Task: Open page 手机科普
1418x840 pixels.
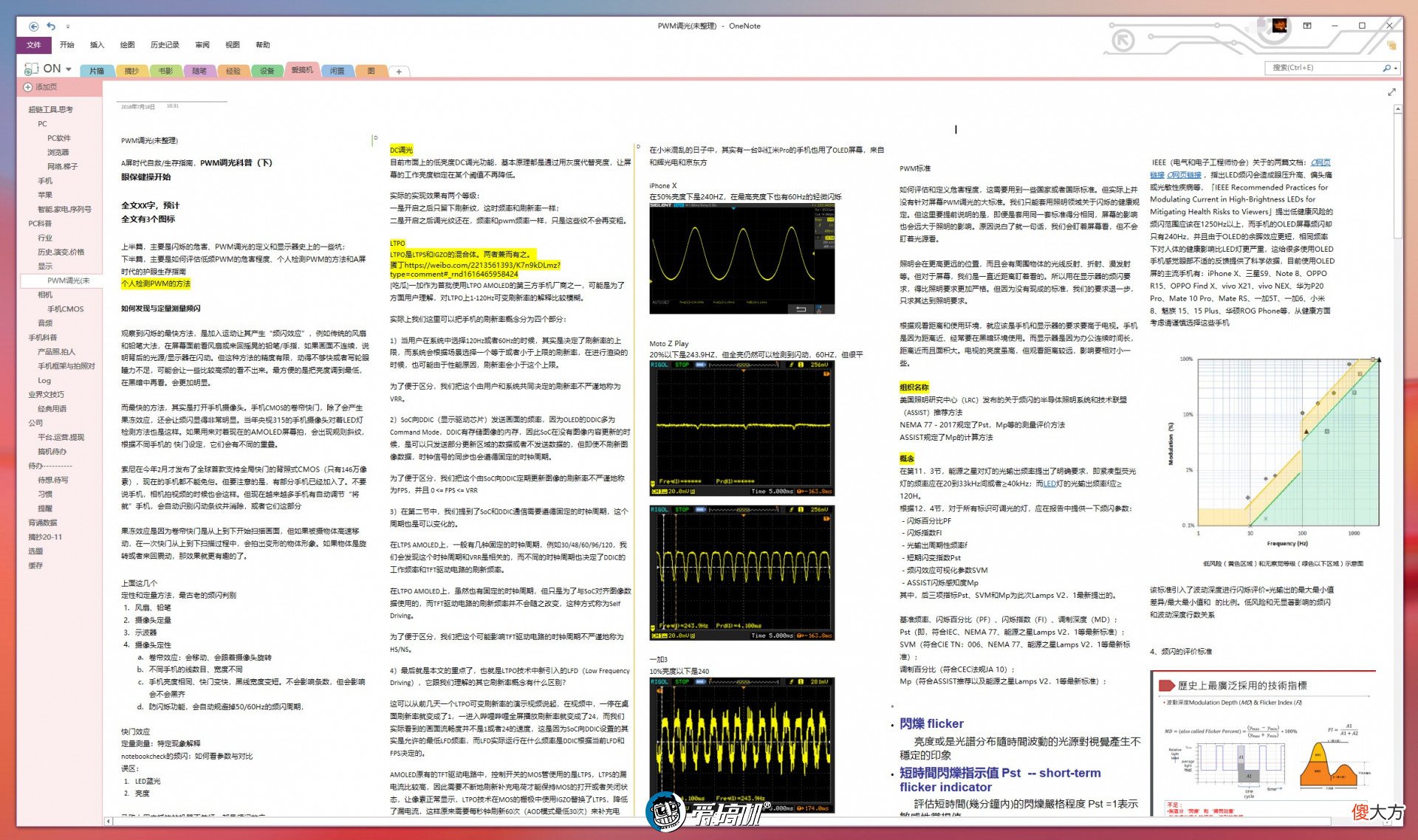Action: 43,338
